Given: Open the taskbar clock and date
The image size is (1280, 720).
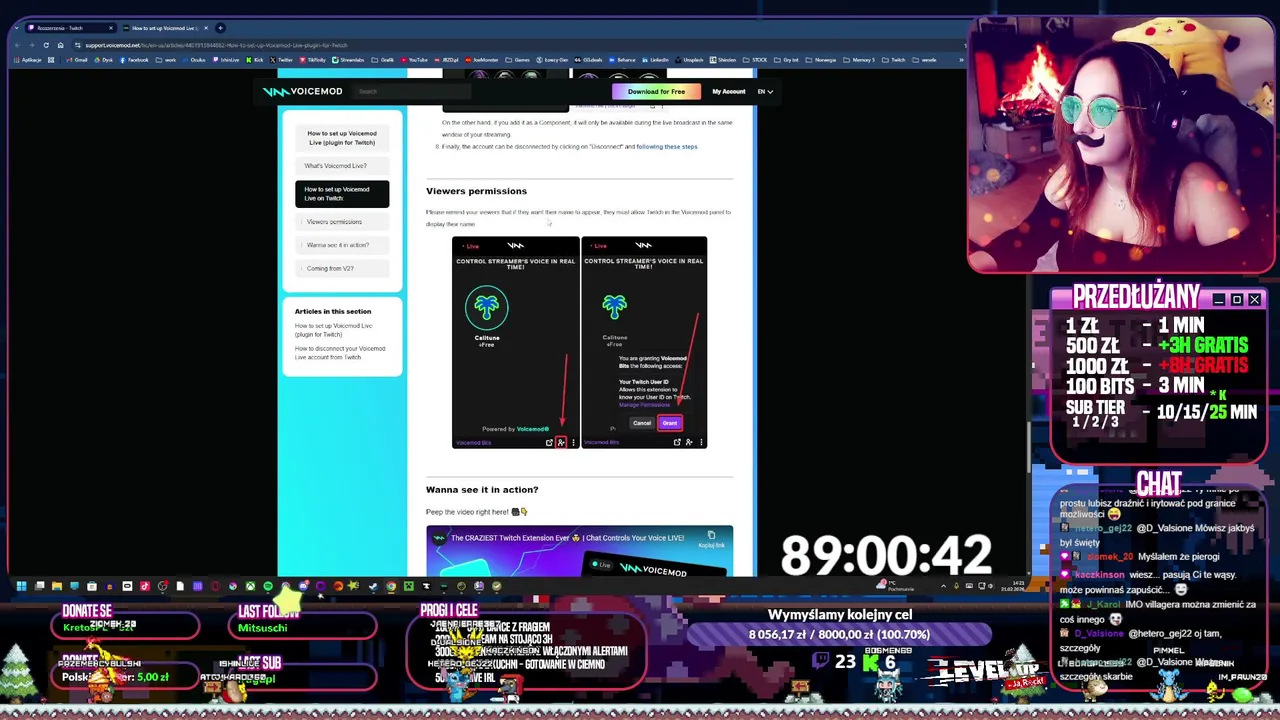Looking at the screenshot, I should pyautogui.click(x=1013, y=586).
